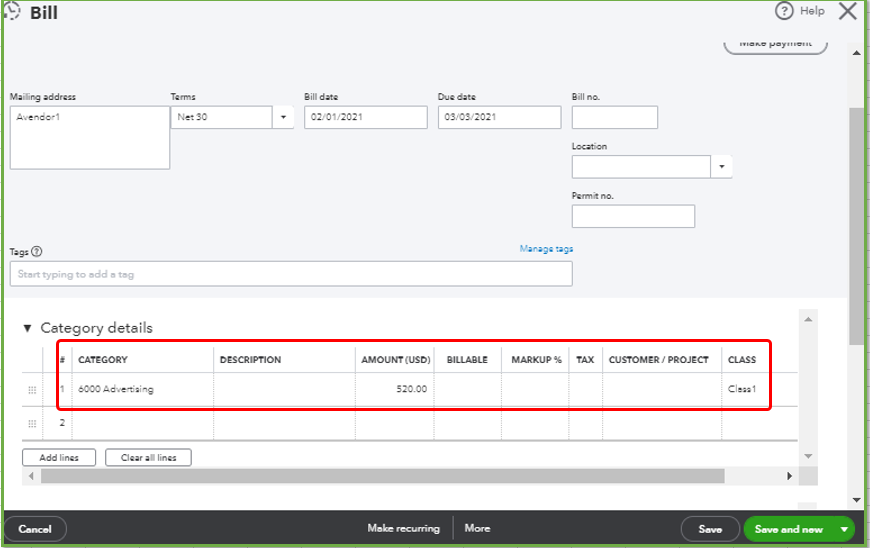
Task: Click the Add lines button
Action: pyautogui.click(x=59, y=458)
